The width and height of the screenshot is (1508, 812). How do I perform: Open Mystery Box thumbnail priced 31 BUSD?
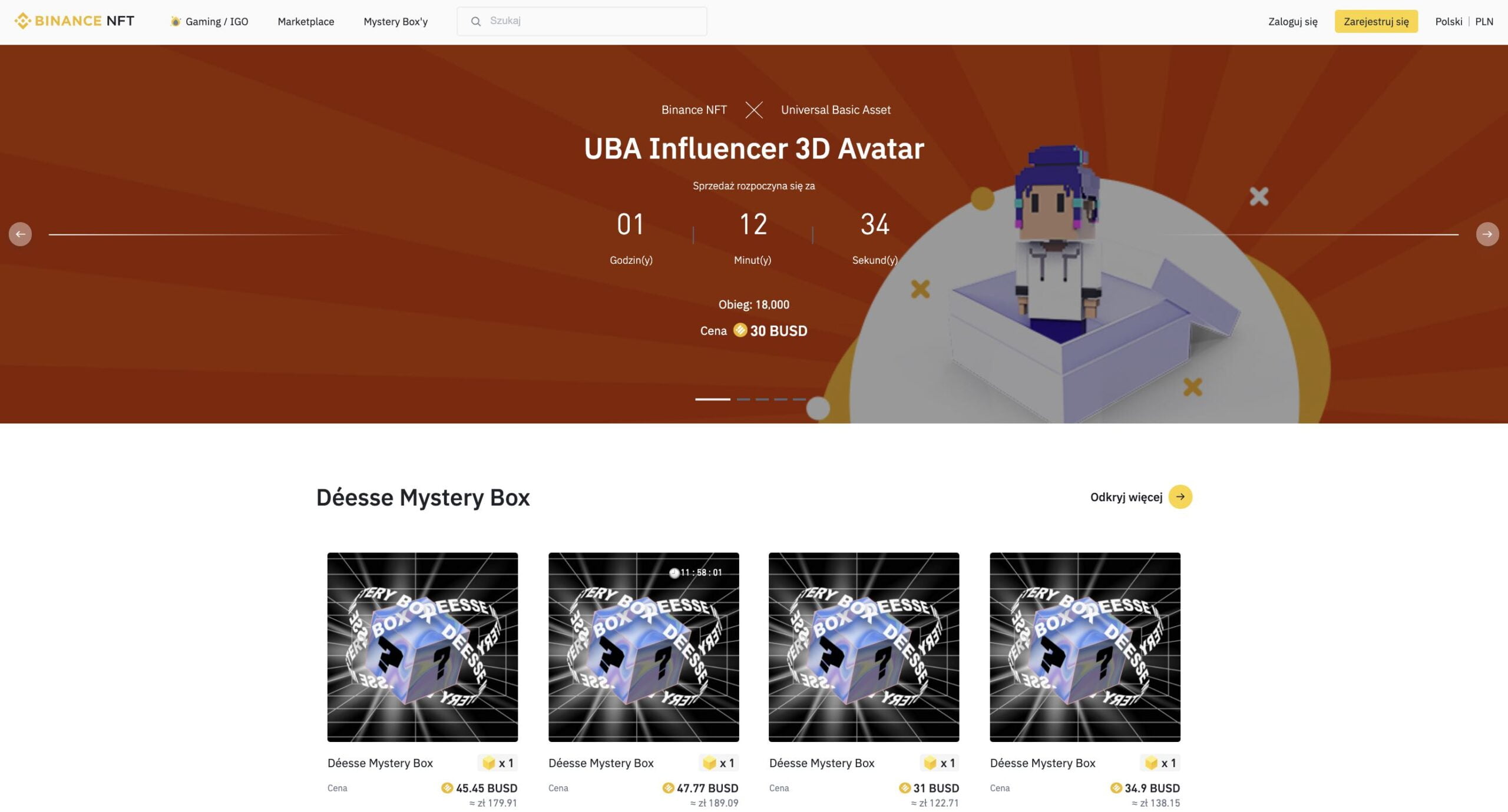point(864,647)
